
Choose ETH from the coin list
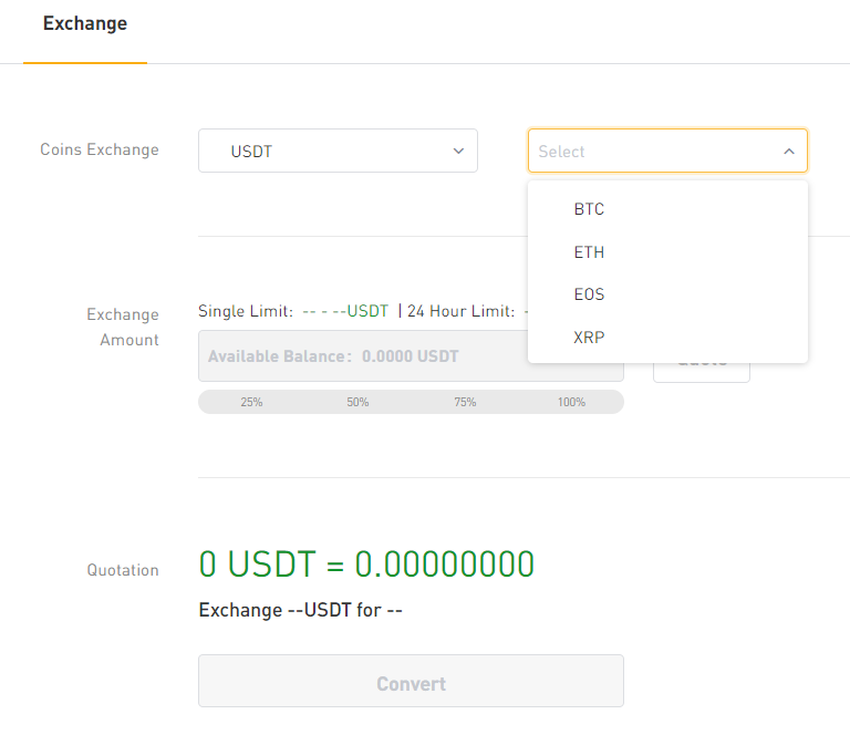click(589, 253)
